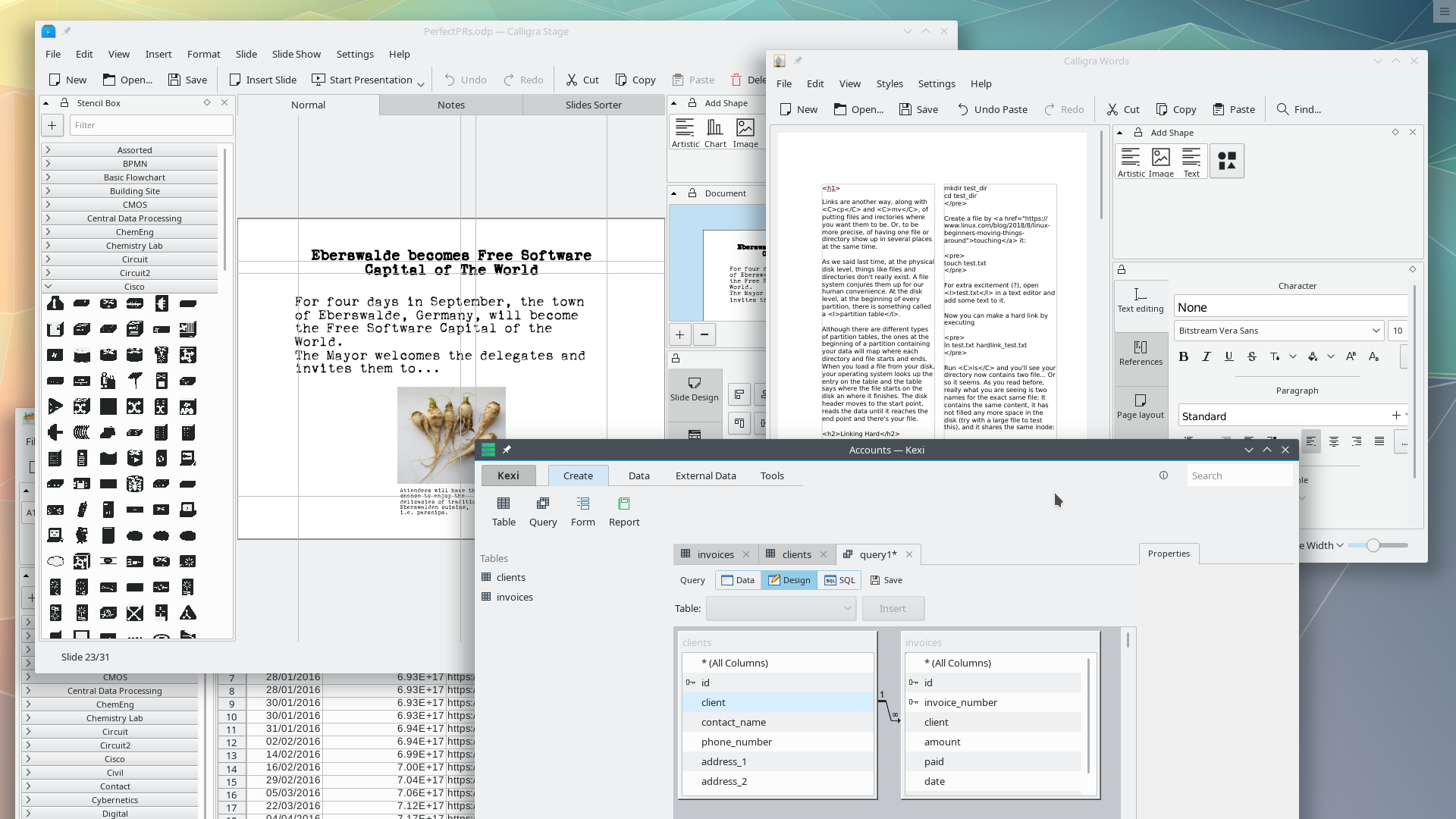Viewport: 1456px width, 819px height.
Task: Apply strikethrough formatting in Words
Action: pos(1252,356)
